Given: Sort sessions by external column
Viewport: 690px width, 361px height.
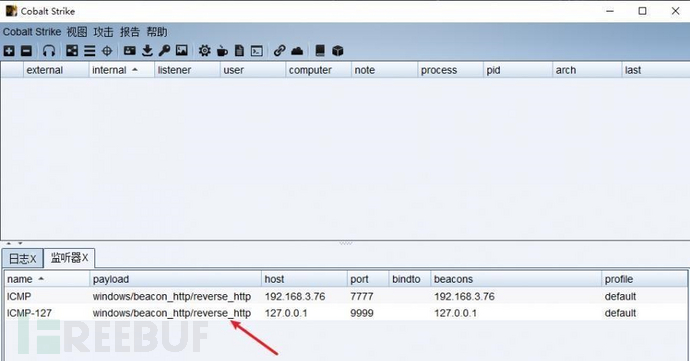Looking at the screenshot, I should (56, 70).
